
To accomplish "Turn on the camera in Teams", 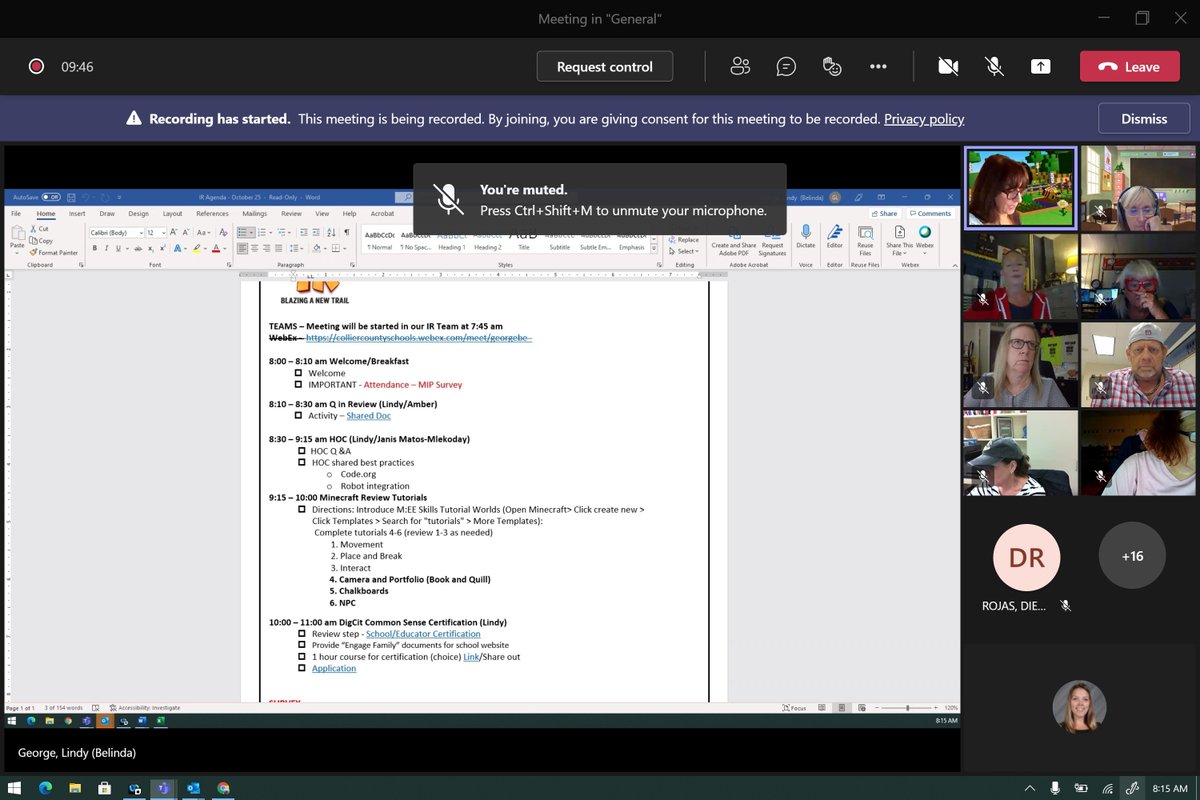I will 948,66.
